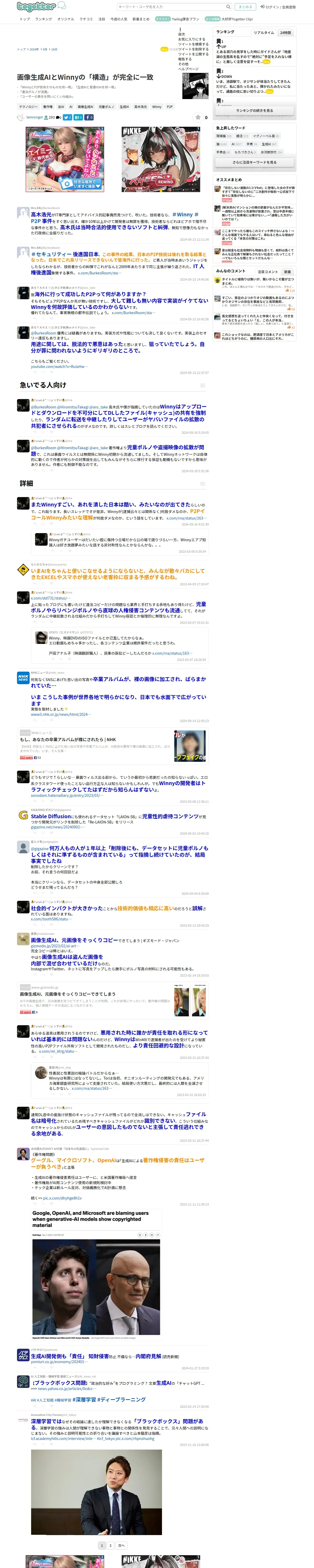This screenshot has width=314, height=1568.
Task: Select the P2P tag
Action: click(170, 107)
